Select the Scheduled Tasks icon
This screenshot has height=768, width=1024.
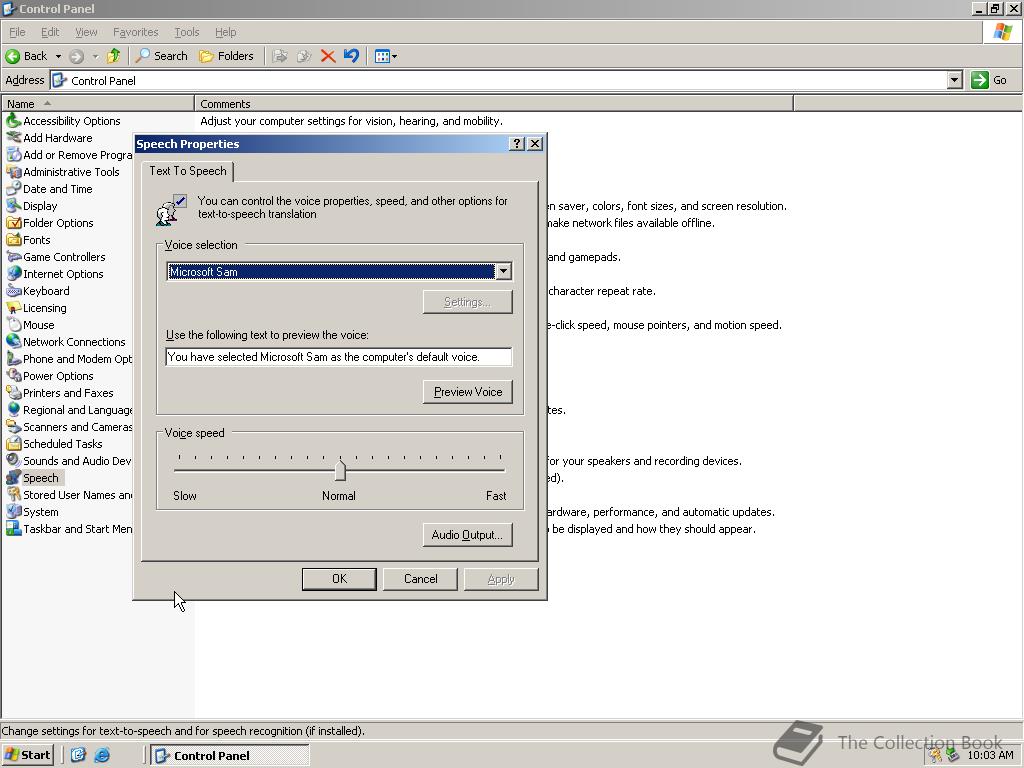pyautogui.click(x=14, y=443)
